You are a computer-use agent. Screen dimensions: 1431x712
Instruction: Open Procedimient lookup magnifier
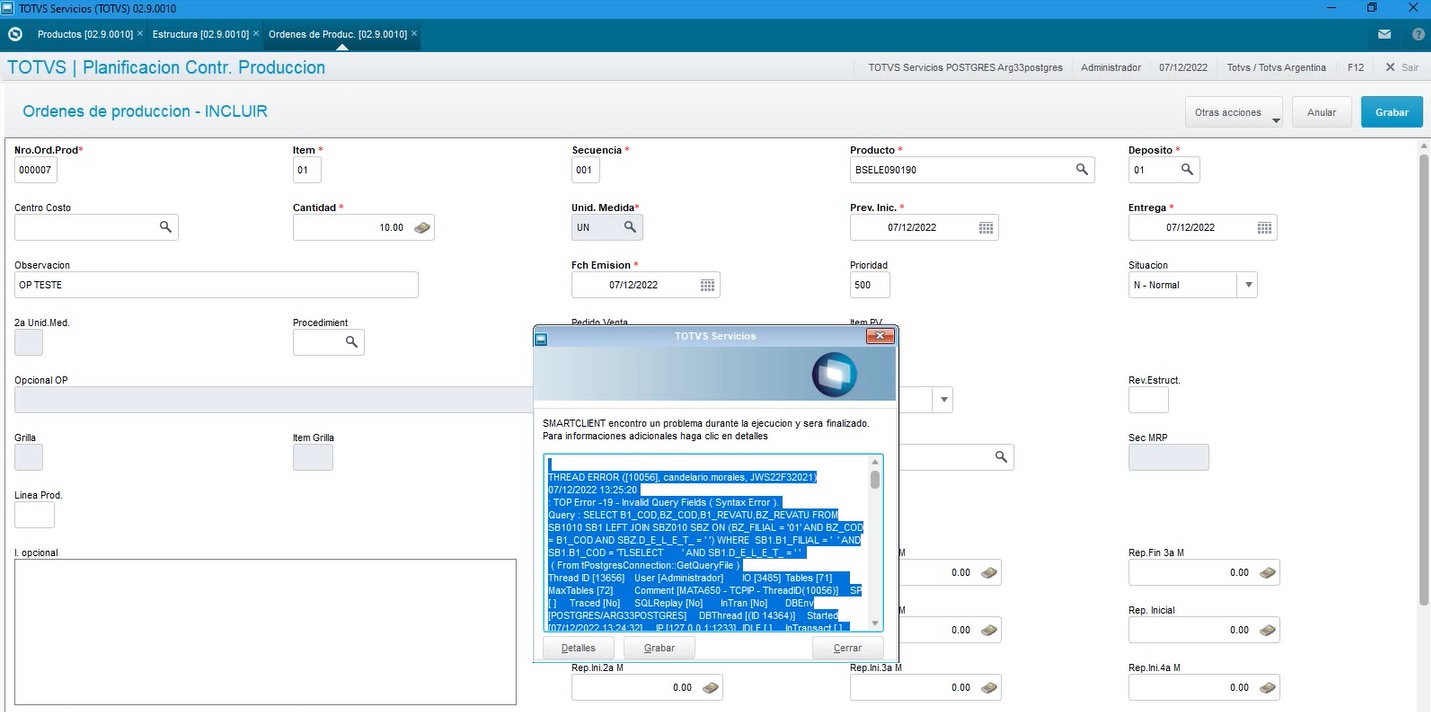coord(351,342)
